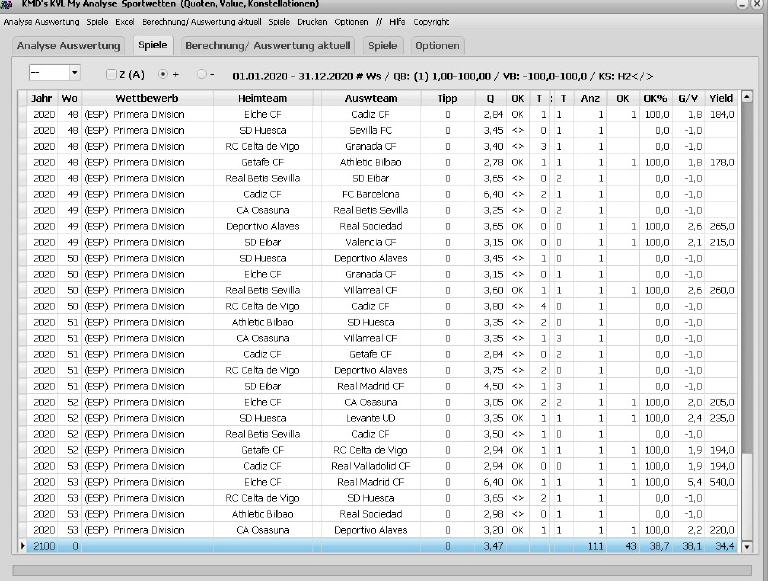The image size is (768, 581).
Task: Select the '+' radio button
Action: pyautogui.click(x=163, y=74)
